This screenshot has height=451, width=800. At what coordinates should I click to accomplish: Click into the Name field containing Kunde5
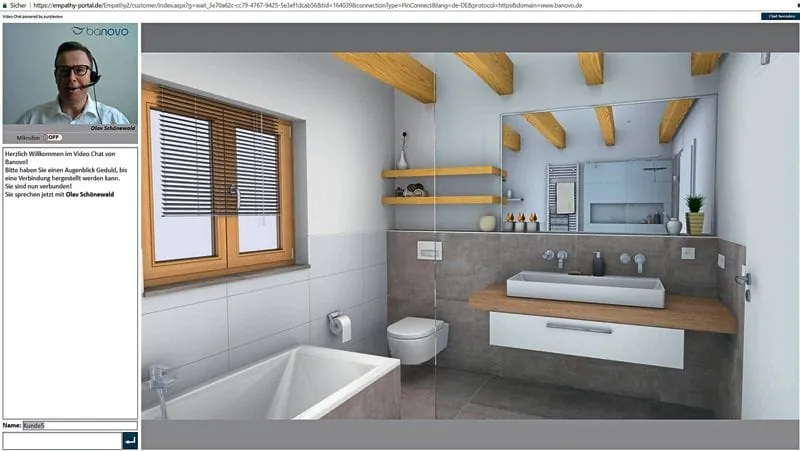(79, 425)
